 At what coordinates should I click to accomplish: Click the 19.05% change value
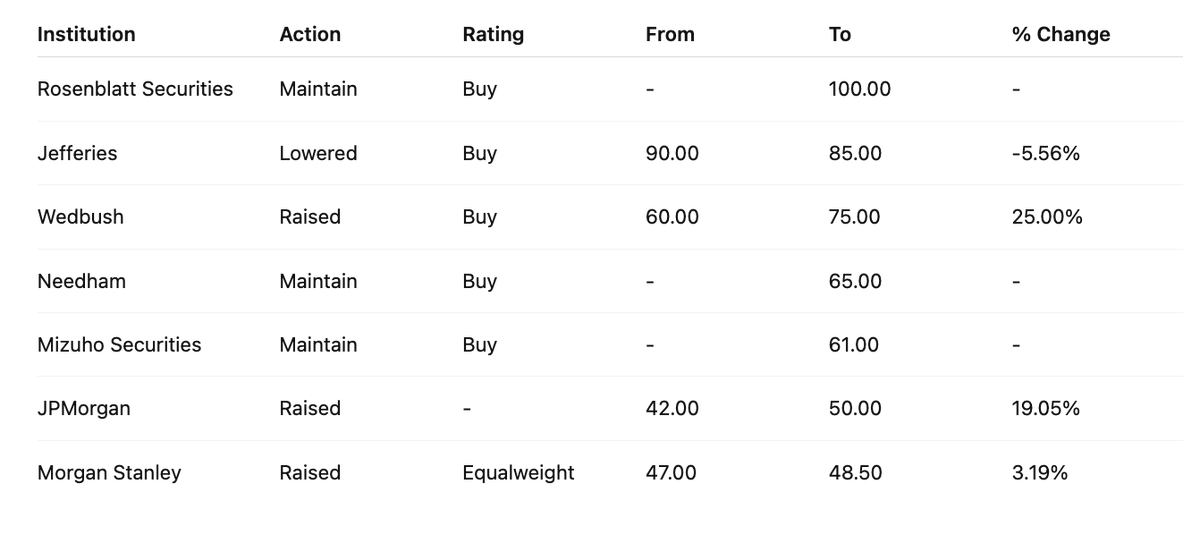[1046, 409]
